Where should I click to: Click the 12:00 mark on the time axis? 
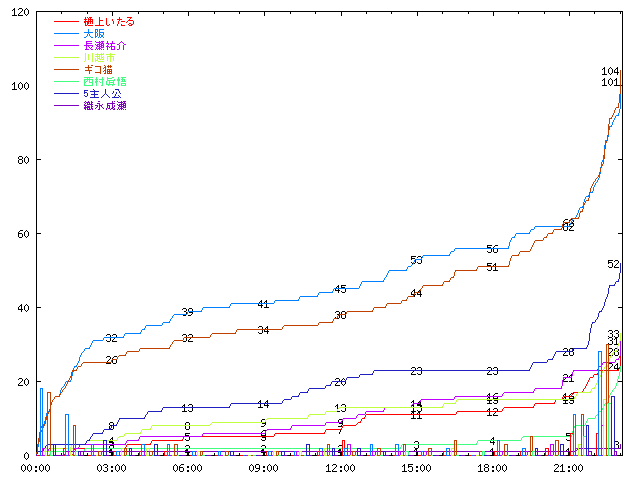click(340, 467)
